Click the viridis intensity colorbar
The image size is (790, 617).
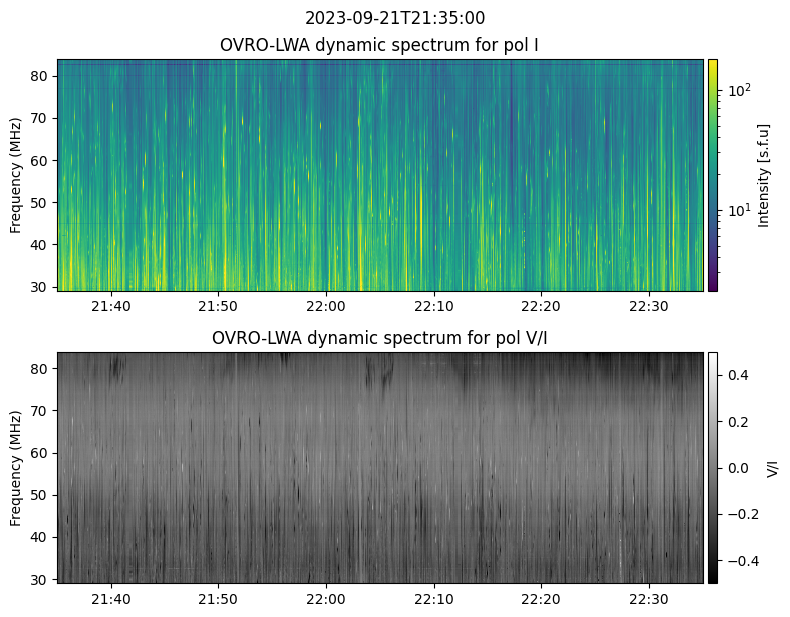(713, 175)
